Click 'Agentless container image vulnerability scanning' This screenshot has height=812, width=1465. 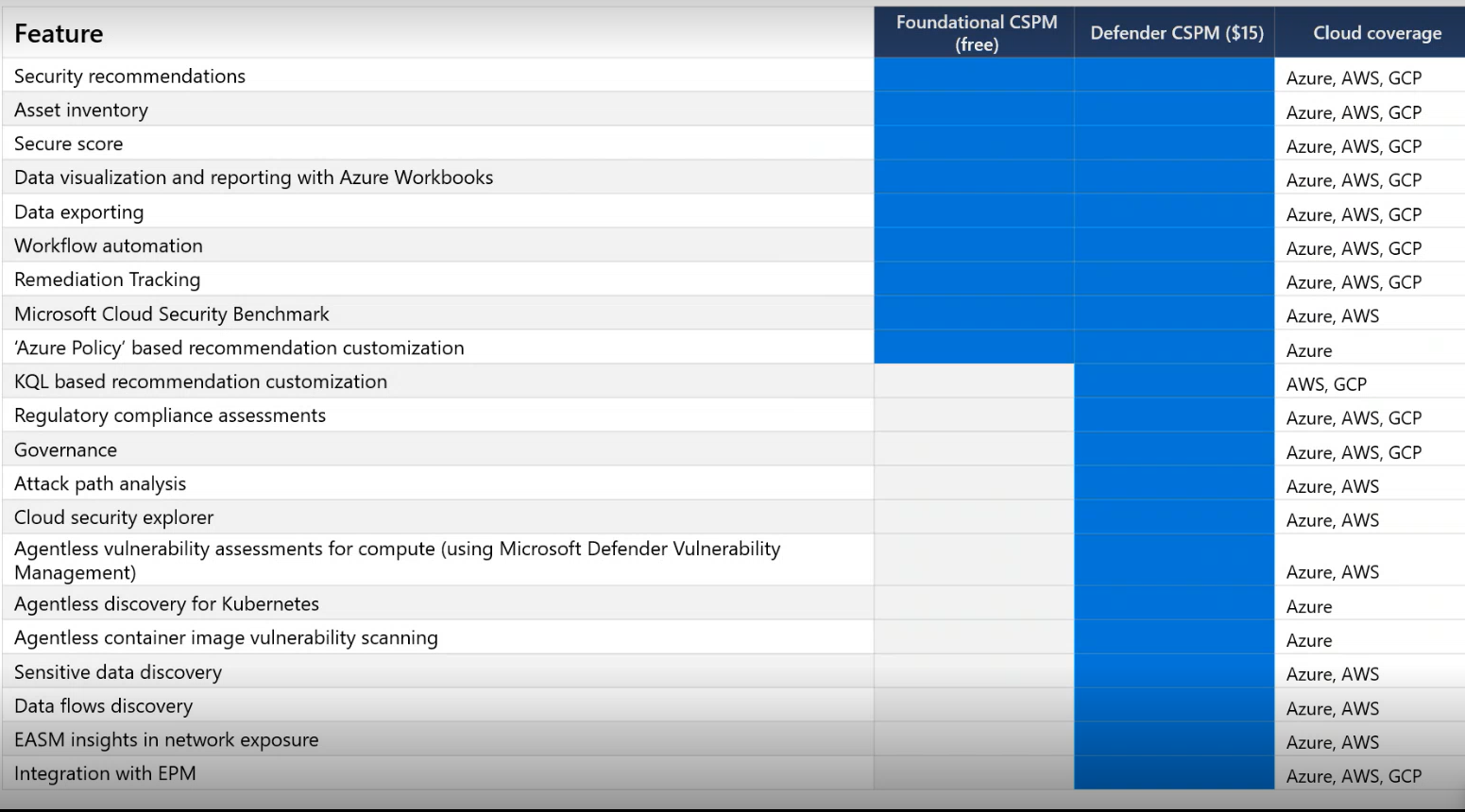pos(226,638)
